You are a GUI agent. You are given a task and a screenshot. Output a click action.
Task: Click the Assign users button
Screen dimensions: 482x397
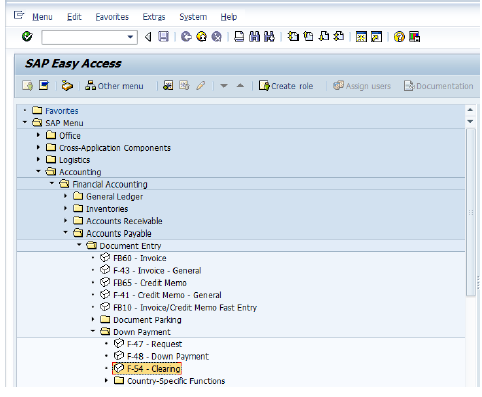coord(362,86)
